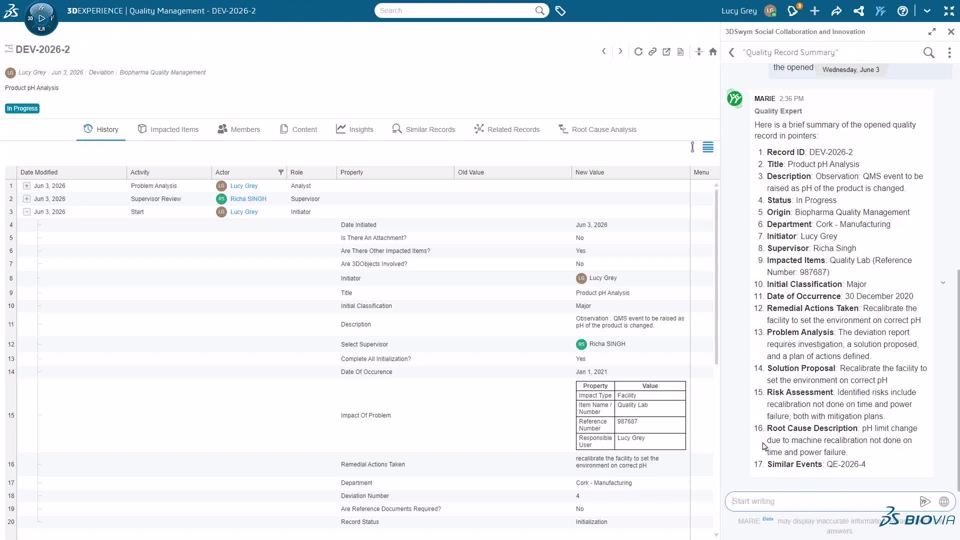Click the In Progress status badge
The image size is (960, 540).
click(22, 108)
